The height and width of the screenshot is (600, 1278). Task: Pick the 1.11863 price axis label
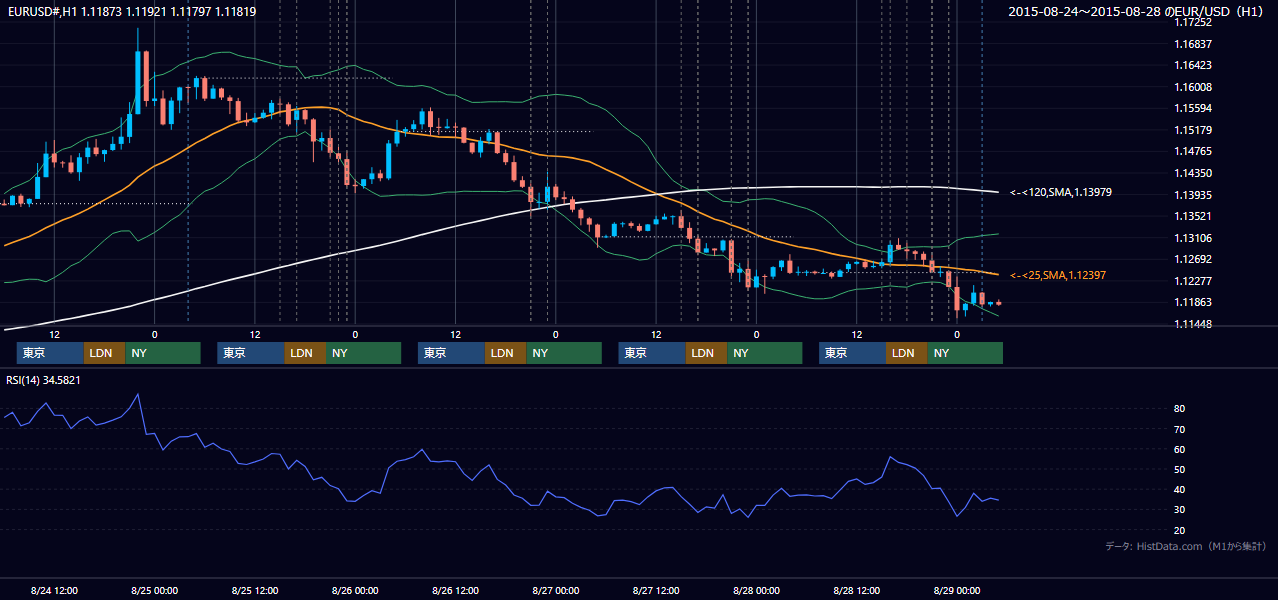click(1193, 302)
